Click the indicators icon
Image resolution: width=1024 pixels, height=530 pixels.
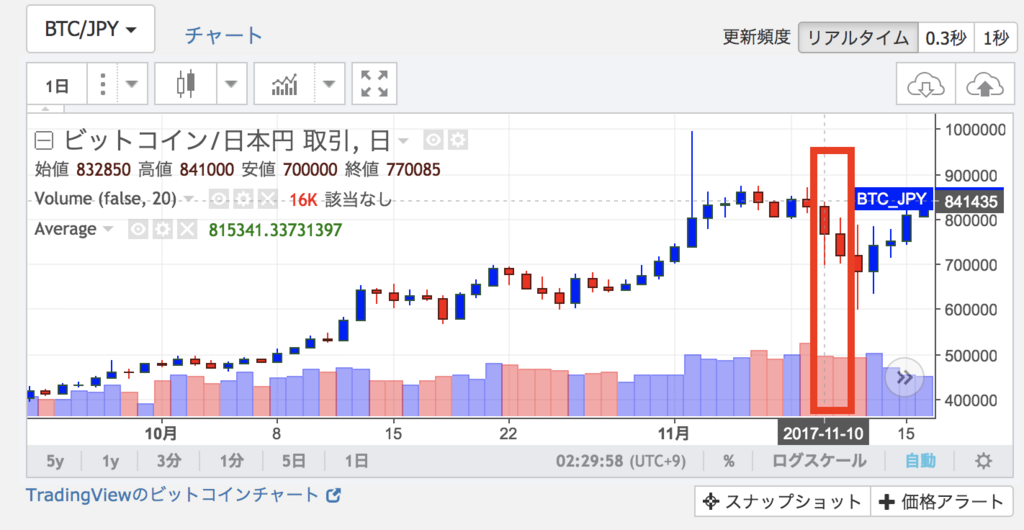285,84
